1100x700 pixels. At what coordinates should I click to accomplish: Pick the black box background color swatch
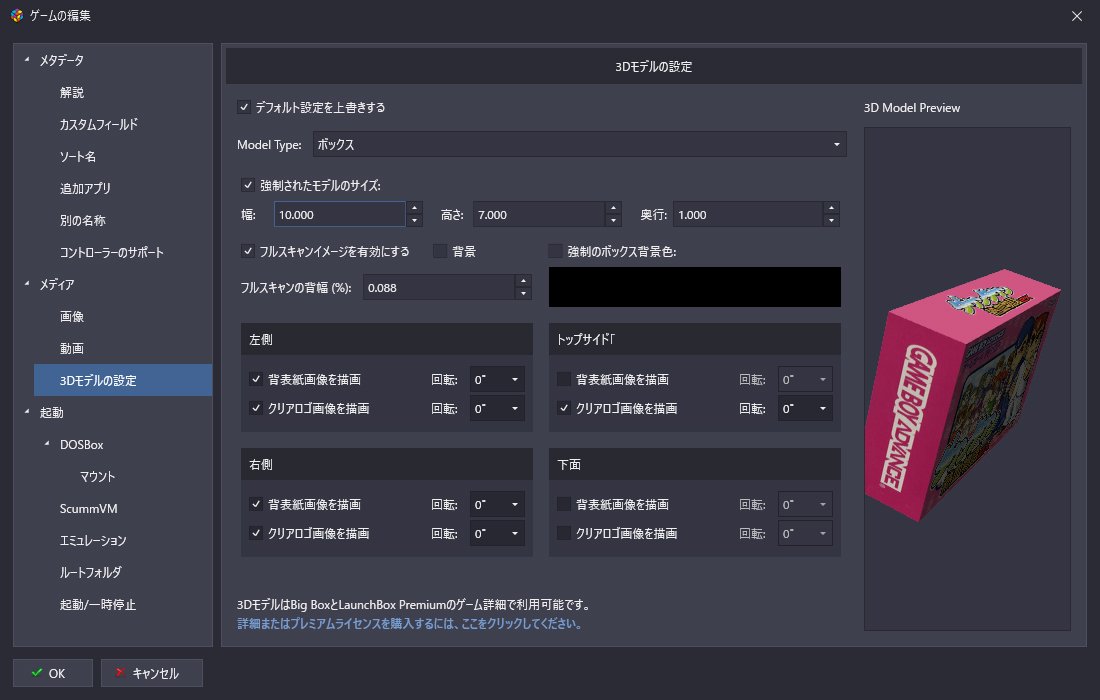[695, 287]
